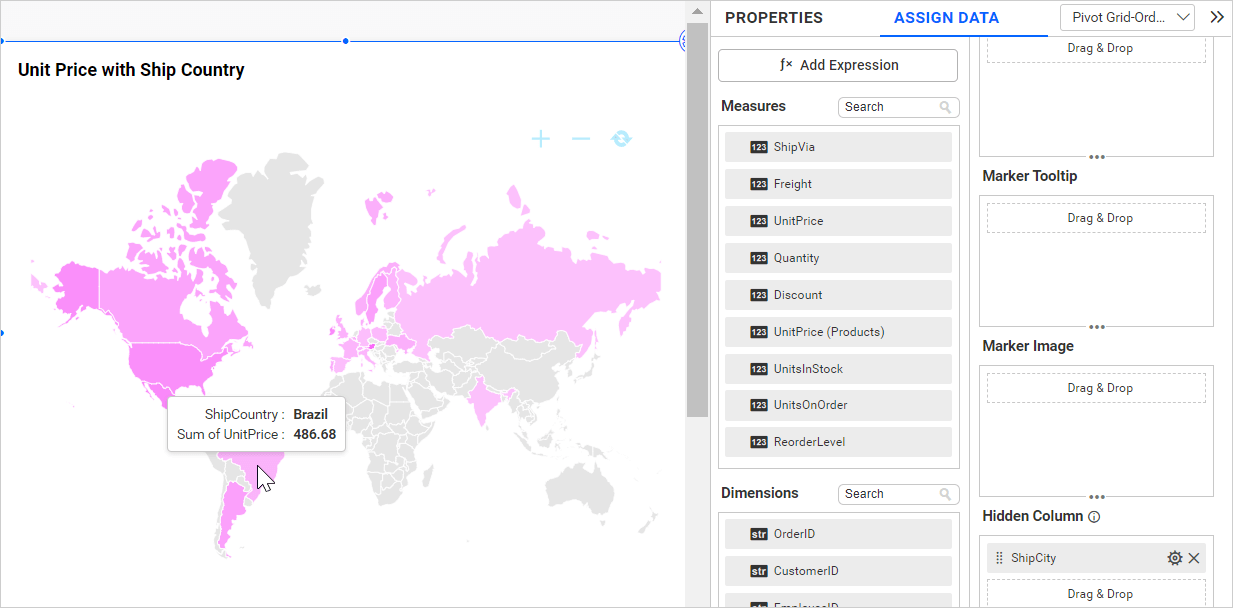1233x608 pixels.
Task: Select the OrderID dimension
Action: tap(838, 534)
